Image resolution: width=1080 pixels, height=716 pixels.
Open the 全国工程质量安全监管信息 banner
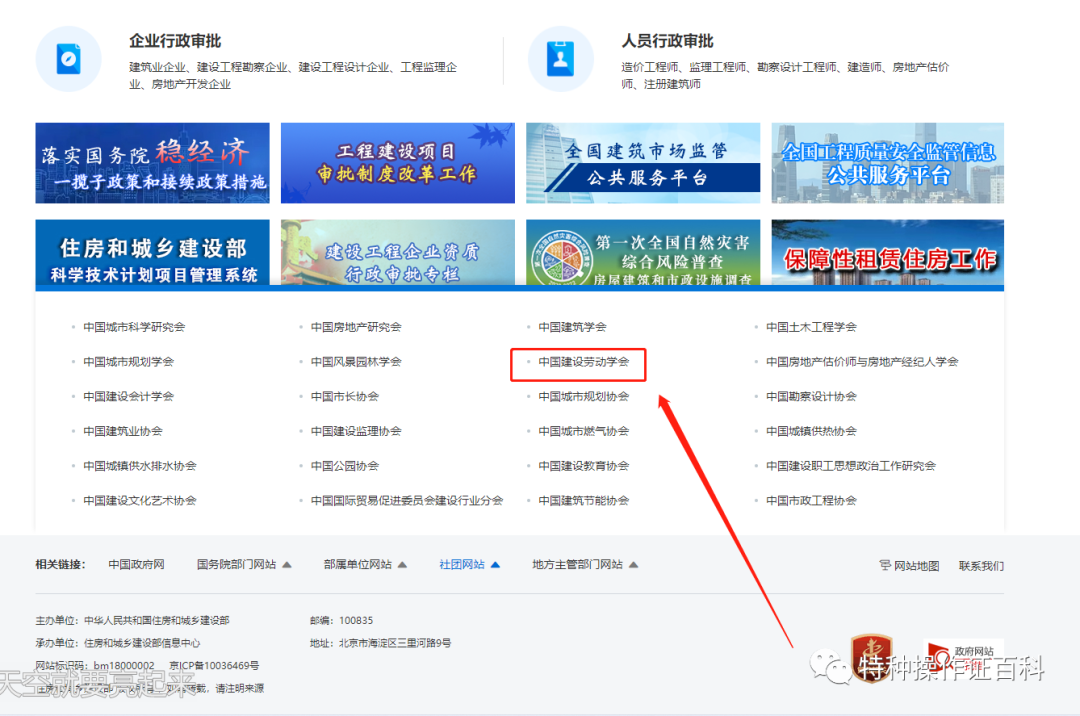pos(888,163)
